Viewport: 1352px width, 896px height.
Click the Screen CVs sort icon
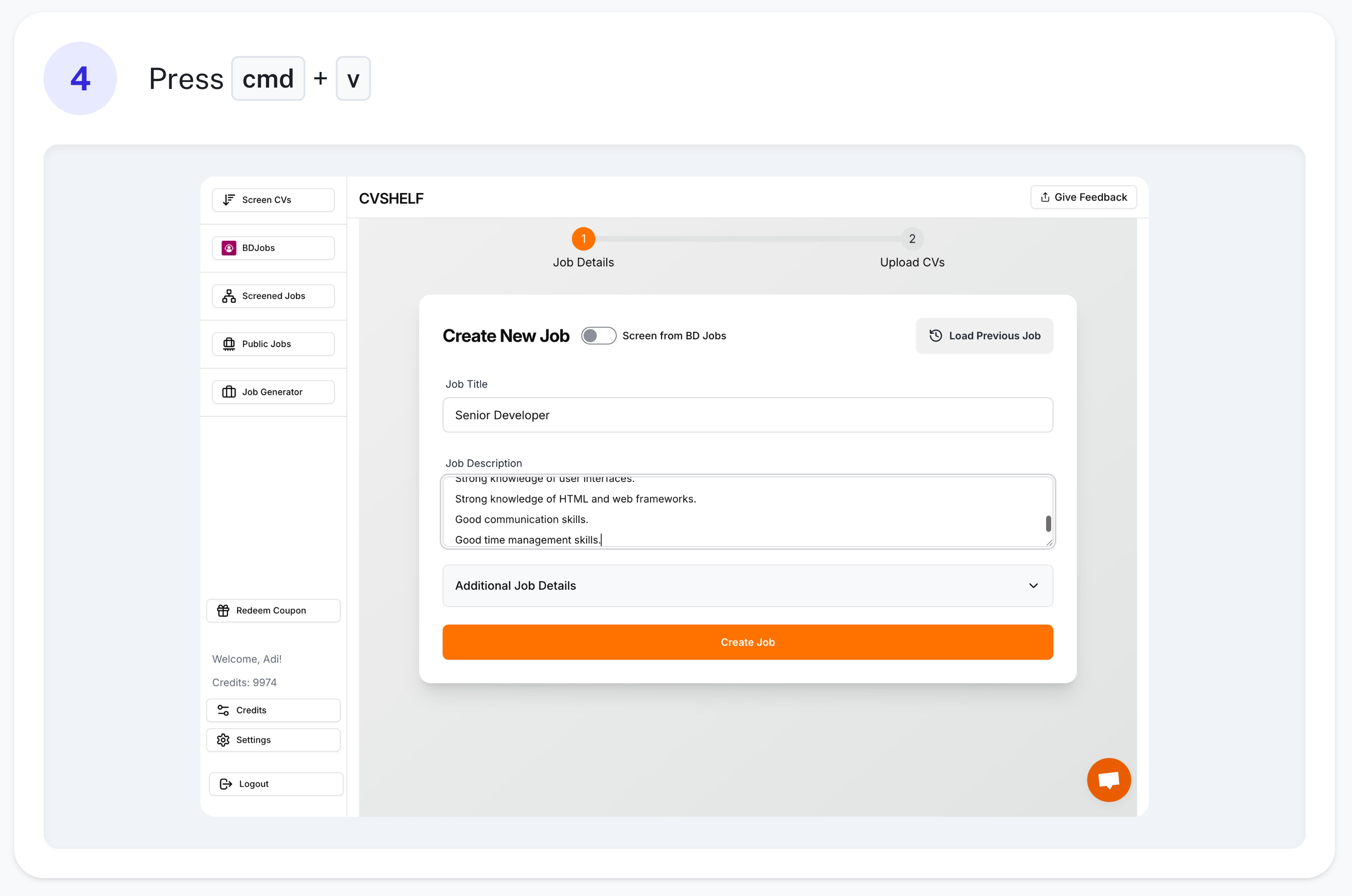[228, 199]
